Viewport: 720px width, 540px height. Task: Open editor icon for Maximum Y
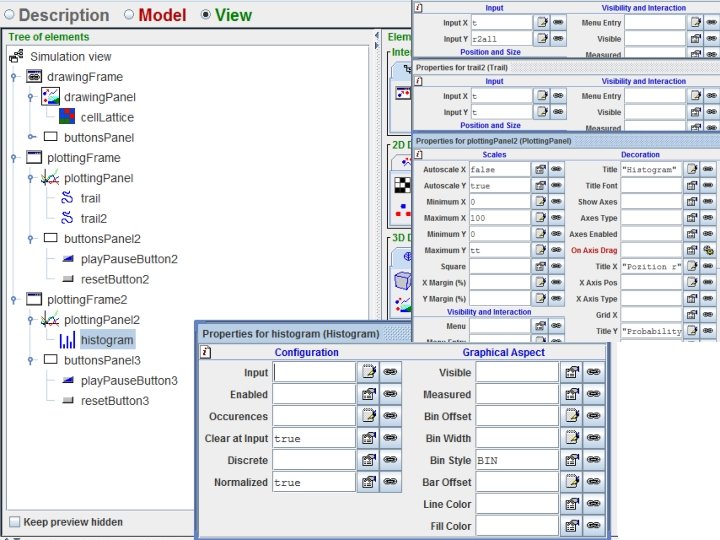540,250
